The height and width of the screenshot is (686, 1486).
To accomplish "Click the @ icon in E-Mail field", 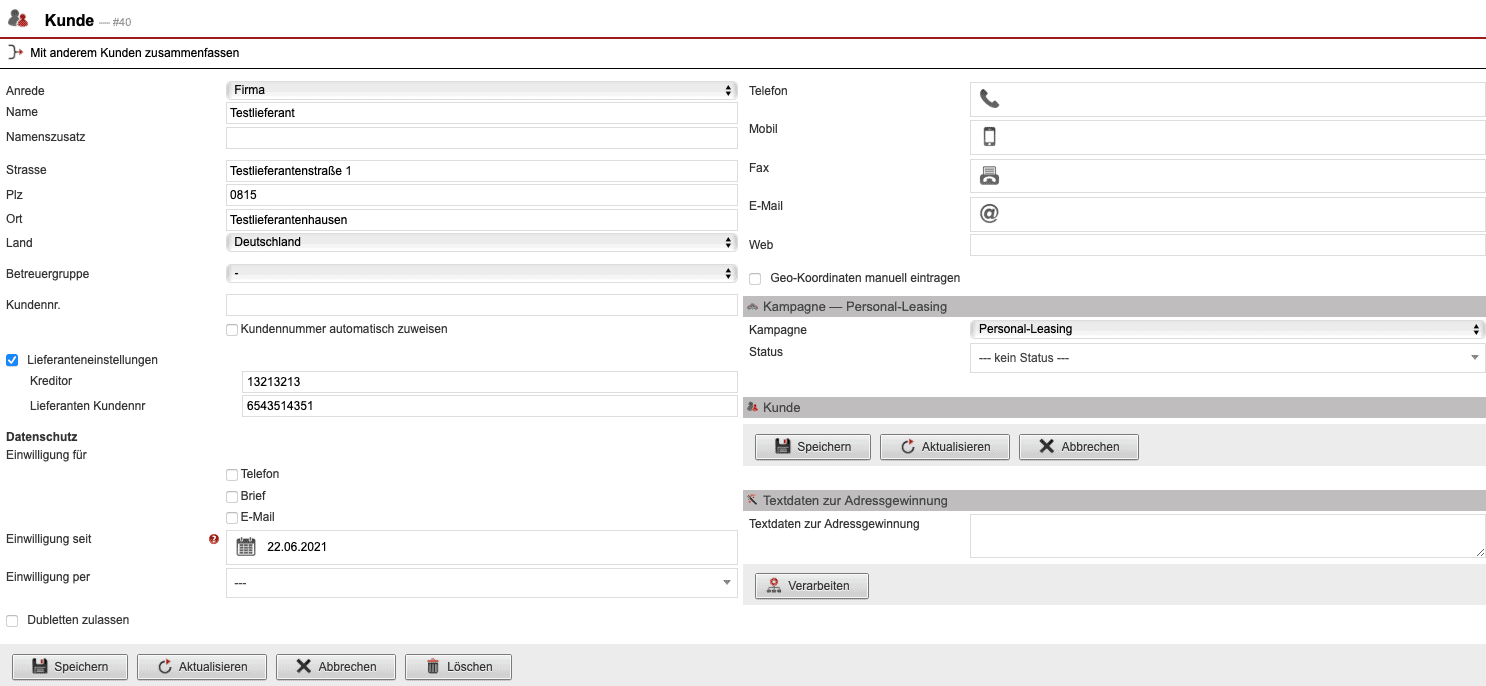I will click(989, 214).
